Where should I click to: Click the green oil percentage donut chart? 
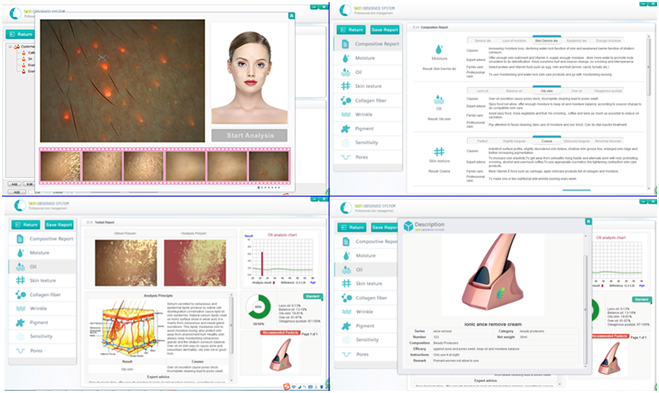pos(258,307)
